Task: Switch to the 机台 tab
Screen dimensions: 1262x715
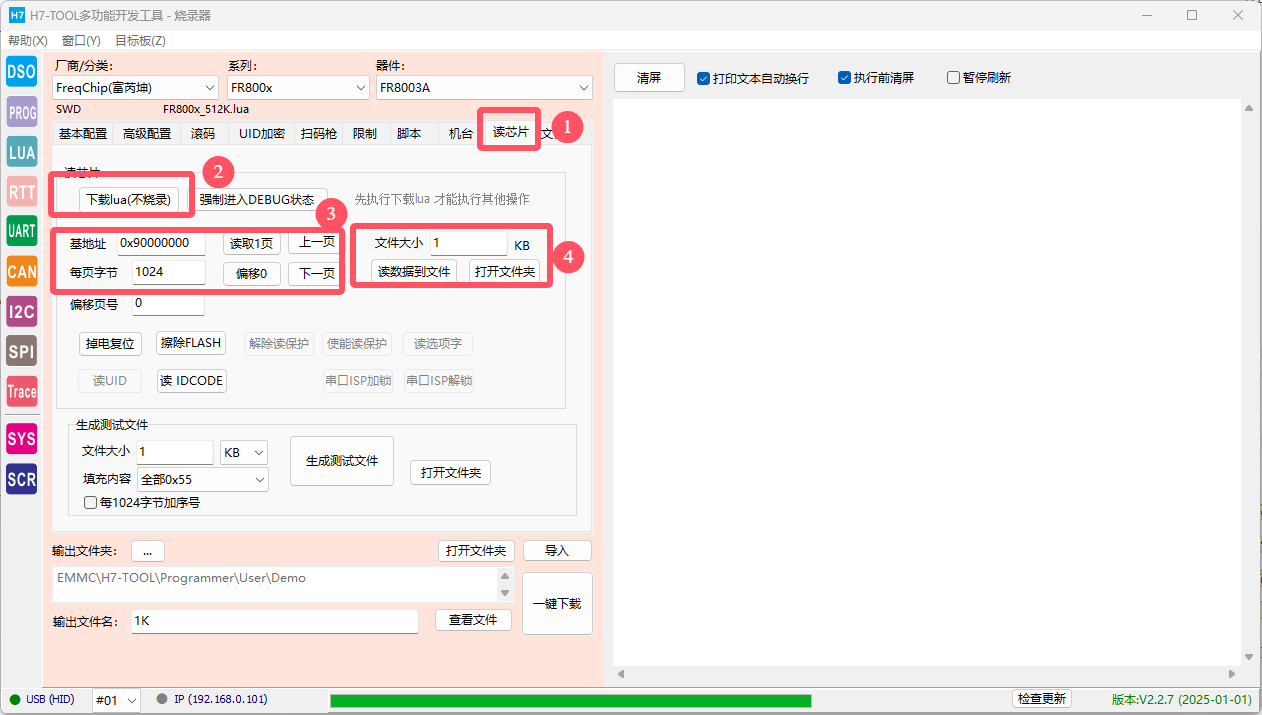Action: click(x=461, y=134)
